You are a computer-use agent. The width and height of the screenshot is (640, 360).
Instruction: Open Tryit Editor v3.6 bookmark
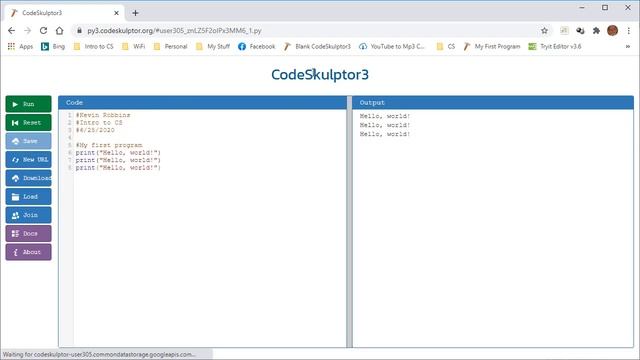(555, 47)
